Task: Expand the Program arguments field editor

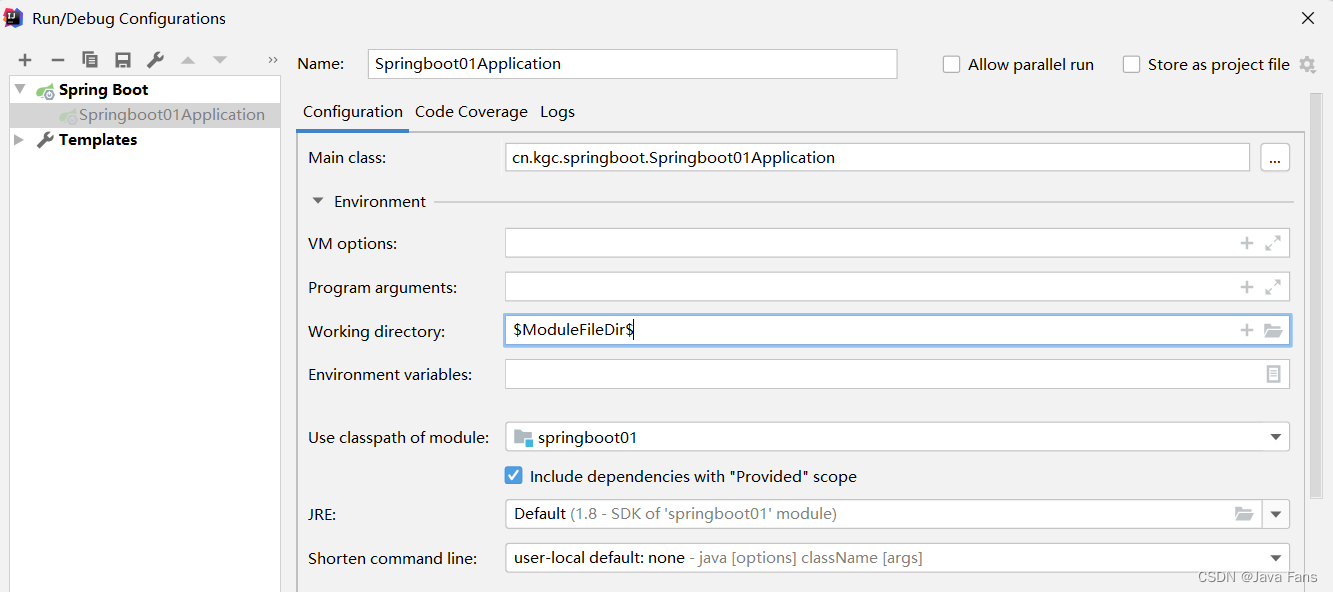Action: 1273,287
